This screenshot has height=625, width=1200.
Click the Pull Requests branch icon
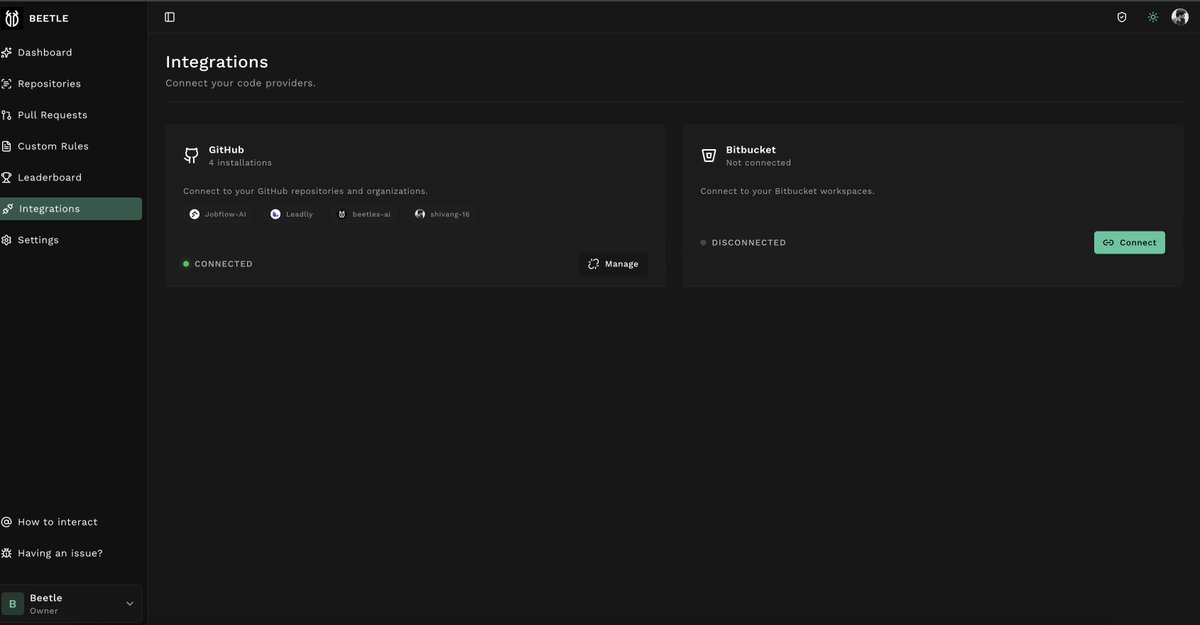tap(7, 115)
